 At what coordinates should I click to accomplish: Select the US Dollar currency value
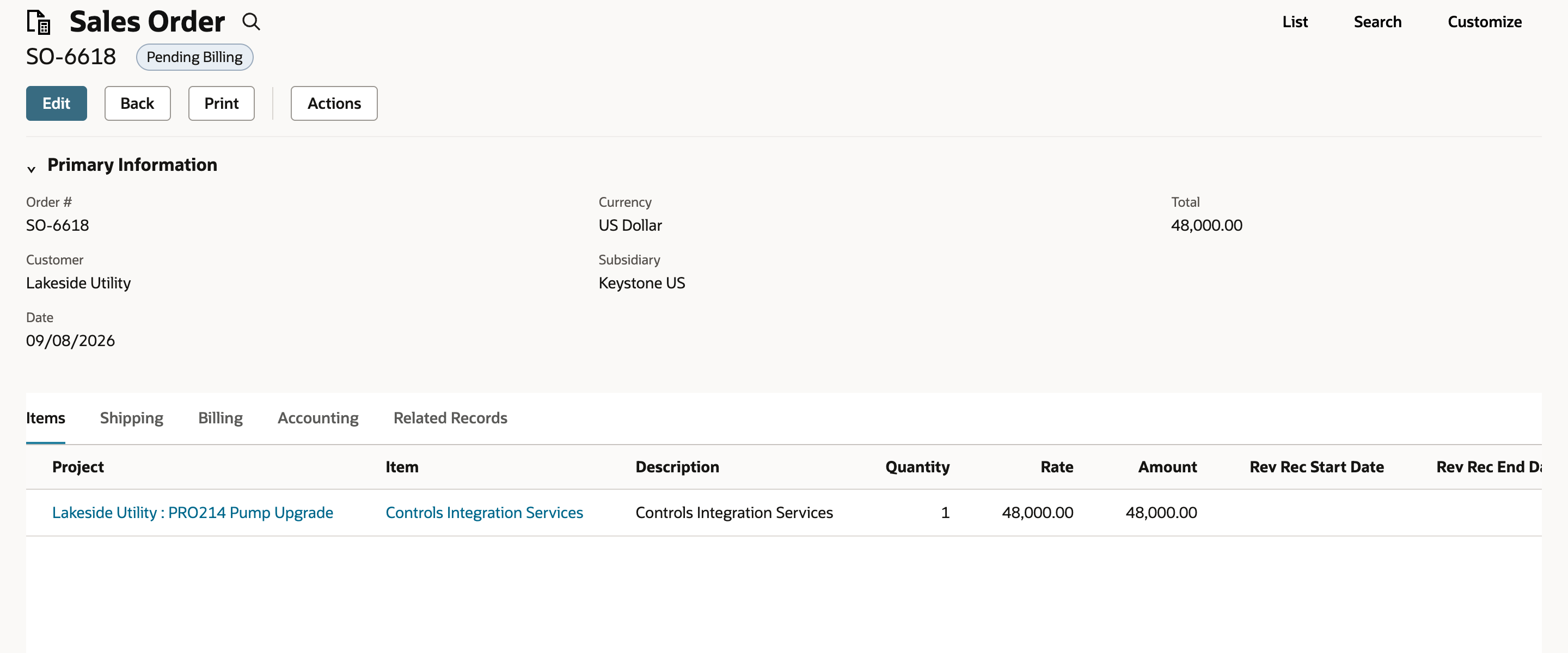[630, 226]
